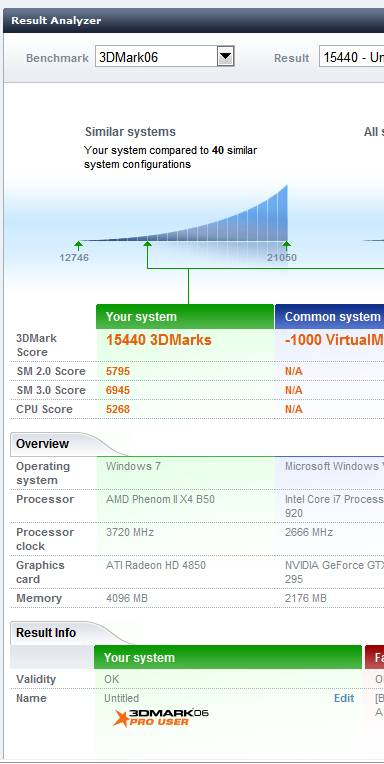Click the Result Analyzer title bar

pos(193,20)
